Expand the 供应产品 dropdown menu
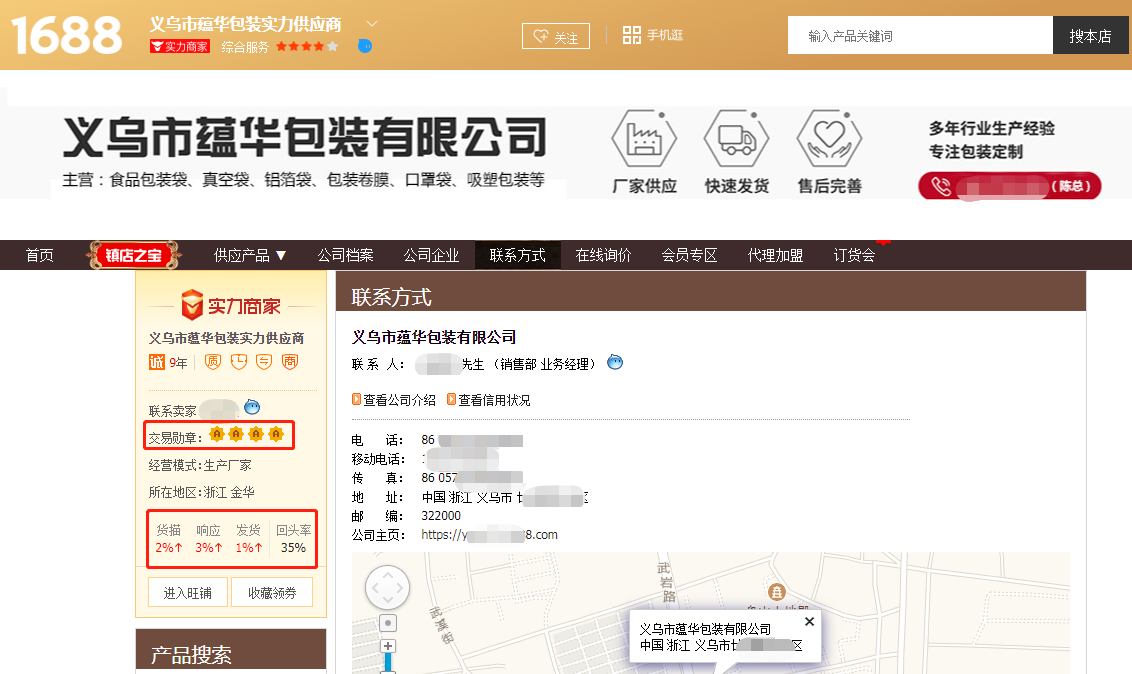Screen dimensions: 1132x674 click(x=250, y=255)
